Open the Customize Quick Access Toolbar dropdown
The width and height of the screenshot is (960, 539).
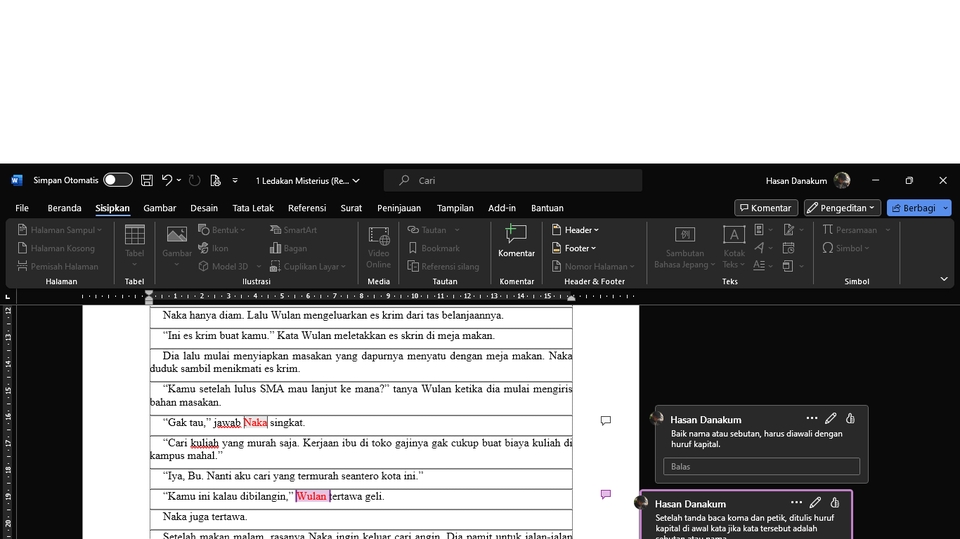pyautogui.click(x=234, y=180)
